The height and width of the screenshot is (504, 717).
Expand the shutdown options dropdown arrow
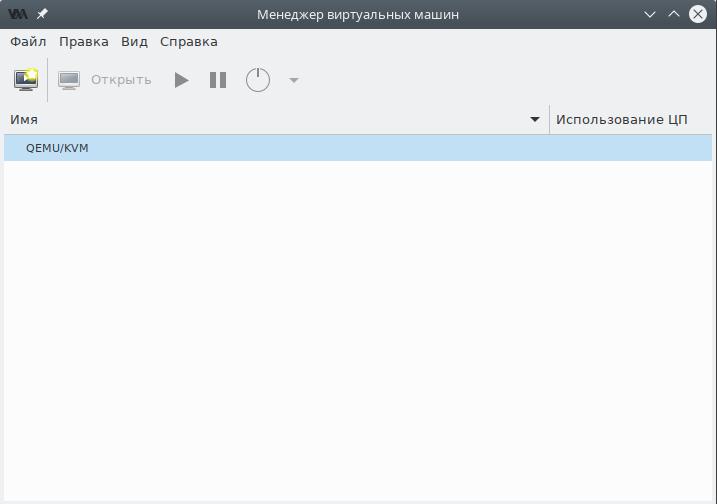pos(294,80)
